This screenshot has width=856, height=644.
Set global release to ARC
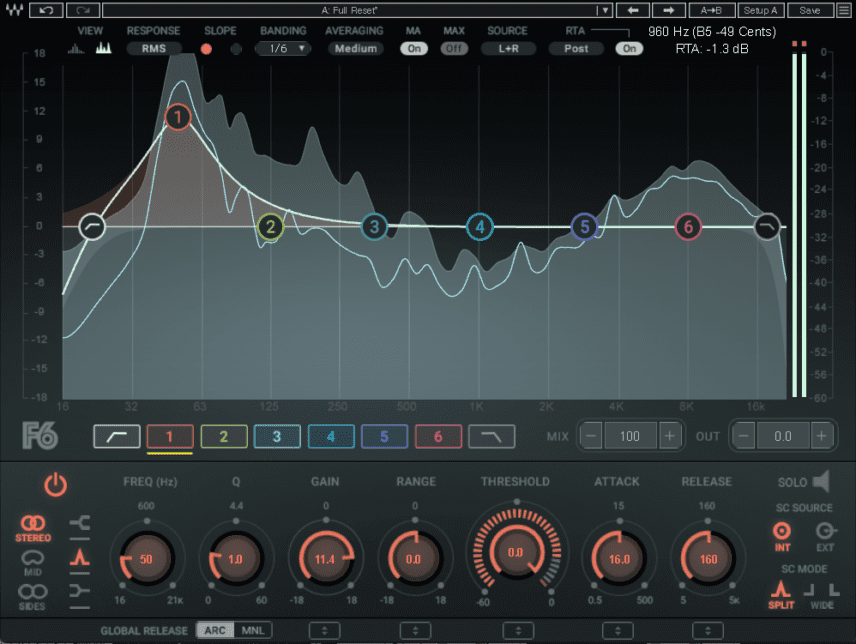point(215,630)
